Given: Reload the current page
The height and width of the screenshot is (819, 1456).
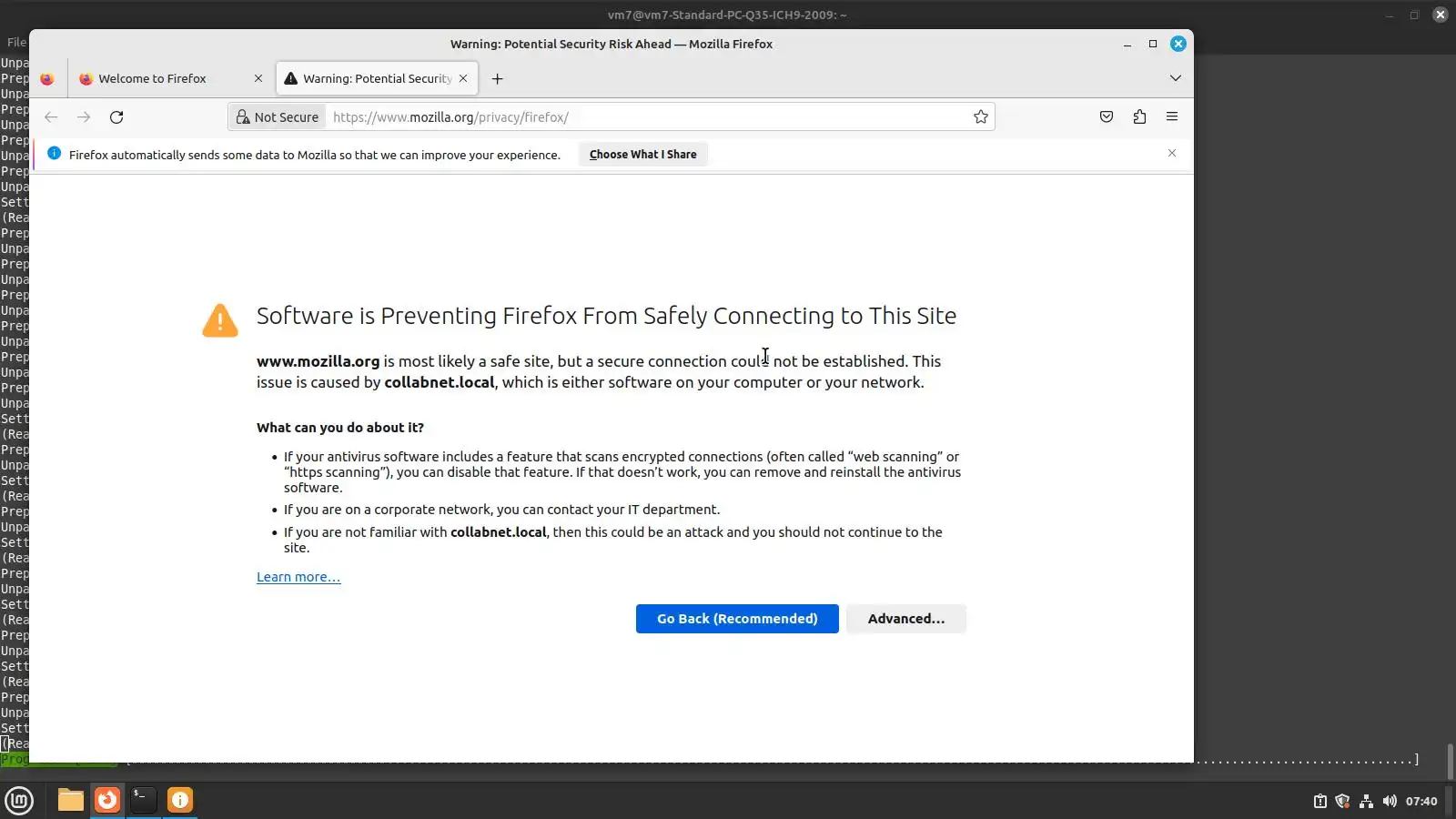Looking at the screenshot, I should (x=116, y=117).
